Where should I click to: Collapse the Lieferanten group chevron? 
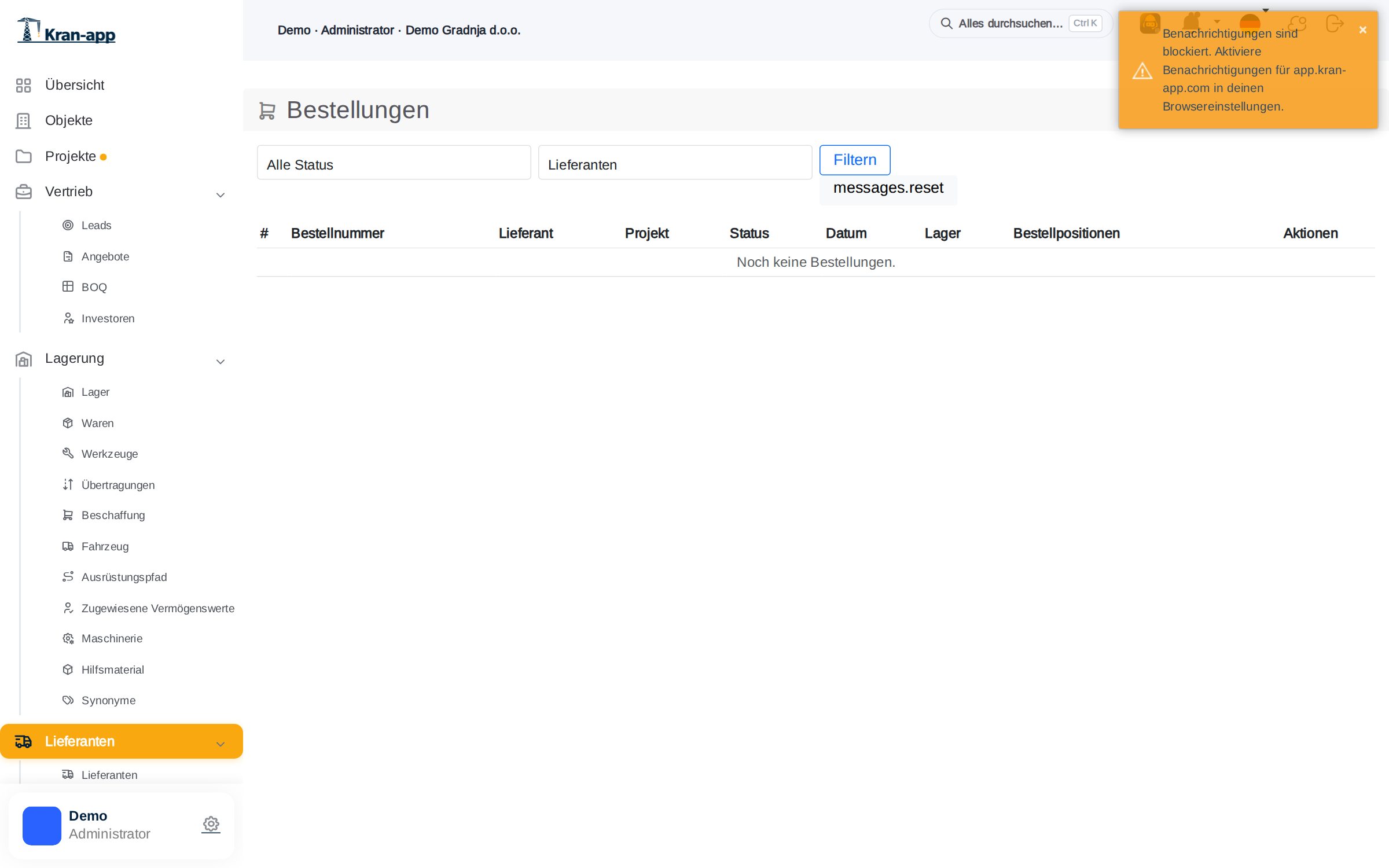click(221, 744)
